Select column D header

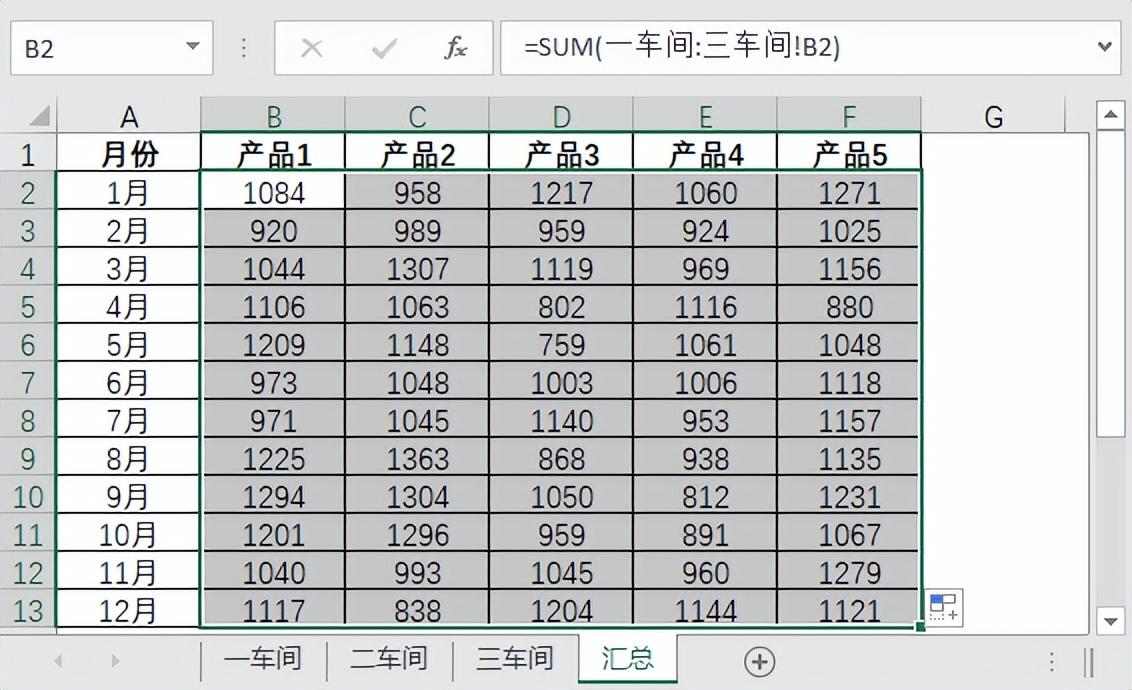coord(561,115)
